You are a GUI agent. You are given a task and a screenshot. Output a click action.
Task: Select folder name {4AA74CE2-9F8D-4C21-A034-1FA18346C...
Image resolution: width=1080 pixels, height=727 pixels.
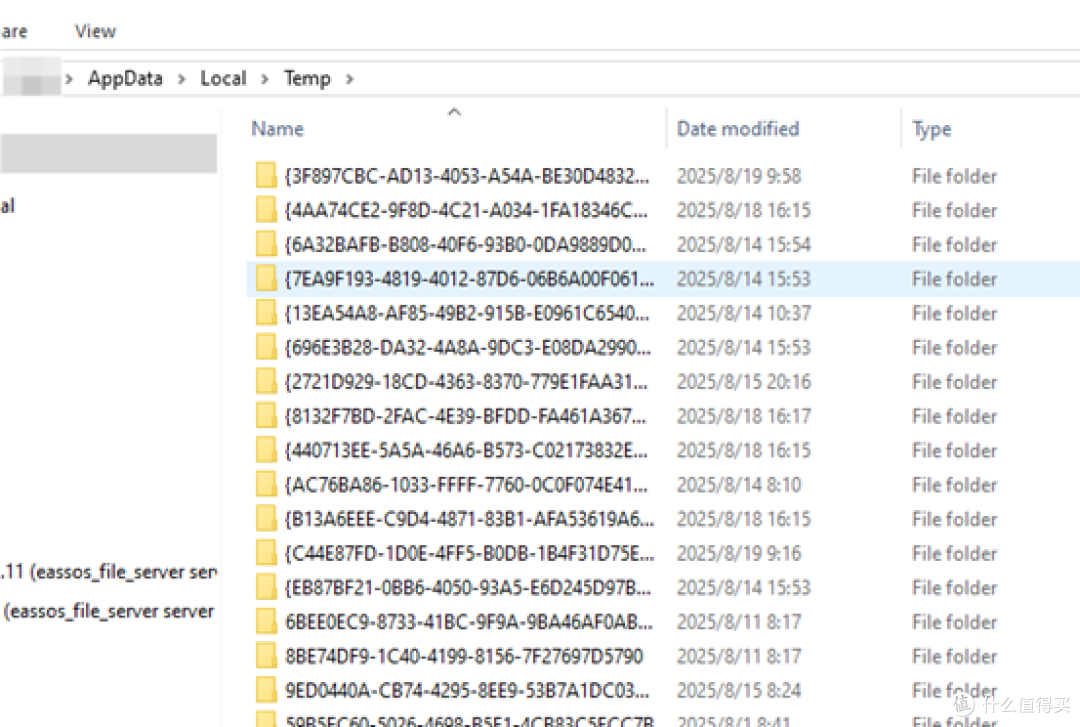466,210
